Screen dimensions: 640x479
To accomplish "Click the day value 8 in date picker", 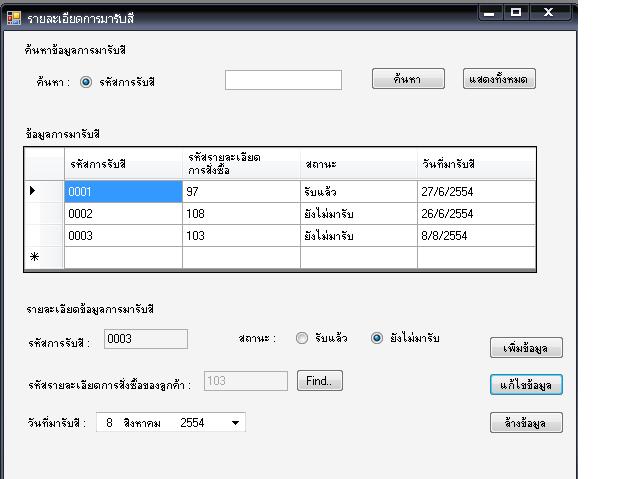I will 109,423.
